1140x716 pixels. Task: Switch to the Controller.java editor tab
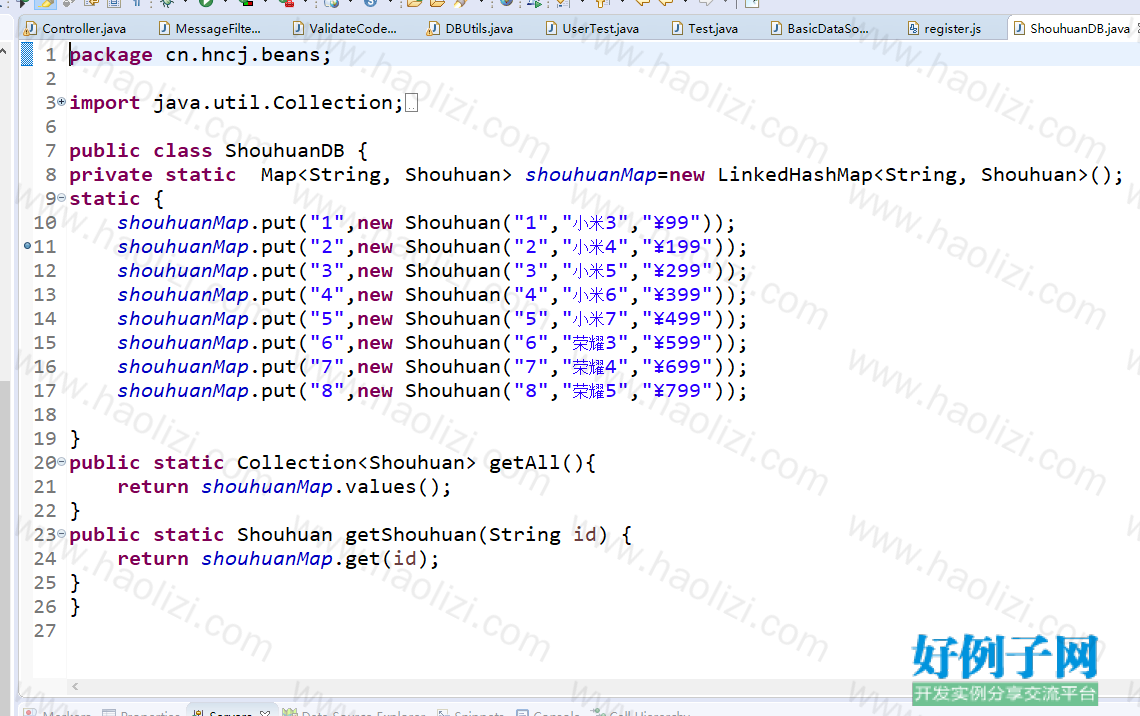coord(75,28)
